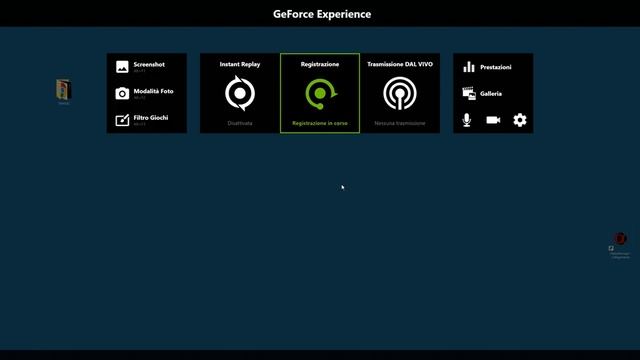The image size is (640, 360).
Task: Stop recording via green Registrazione icon
Action: (321, 94)
